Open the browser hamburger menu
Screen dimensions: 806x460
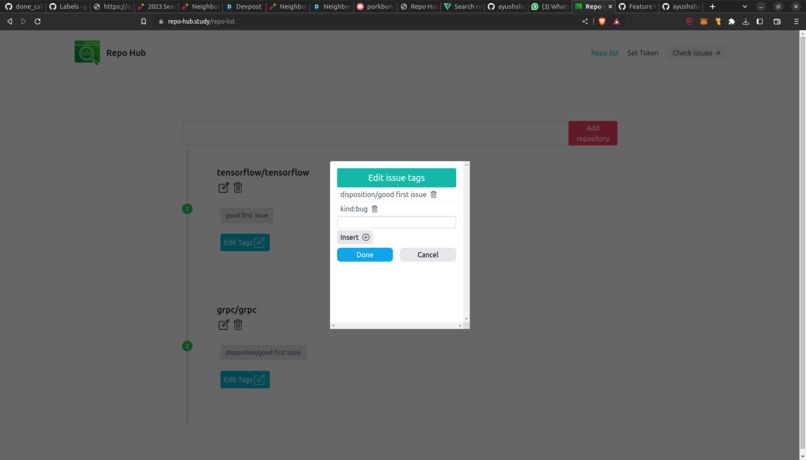(x=796, y=22)
